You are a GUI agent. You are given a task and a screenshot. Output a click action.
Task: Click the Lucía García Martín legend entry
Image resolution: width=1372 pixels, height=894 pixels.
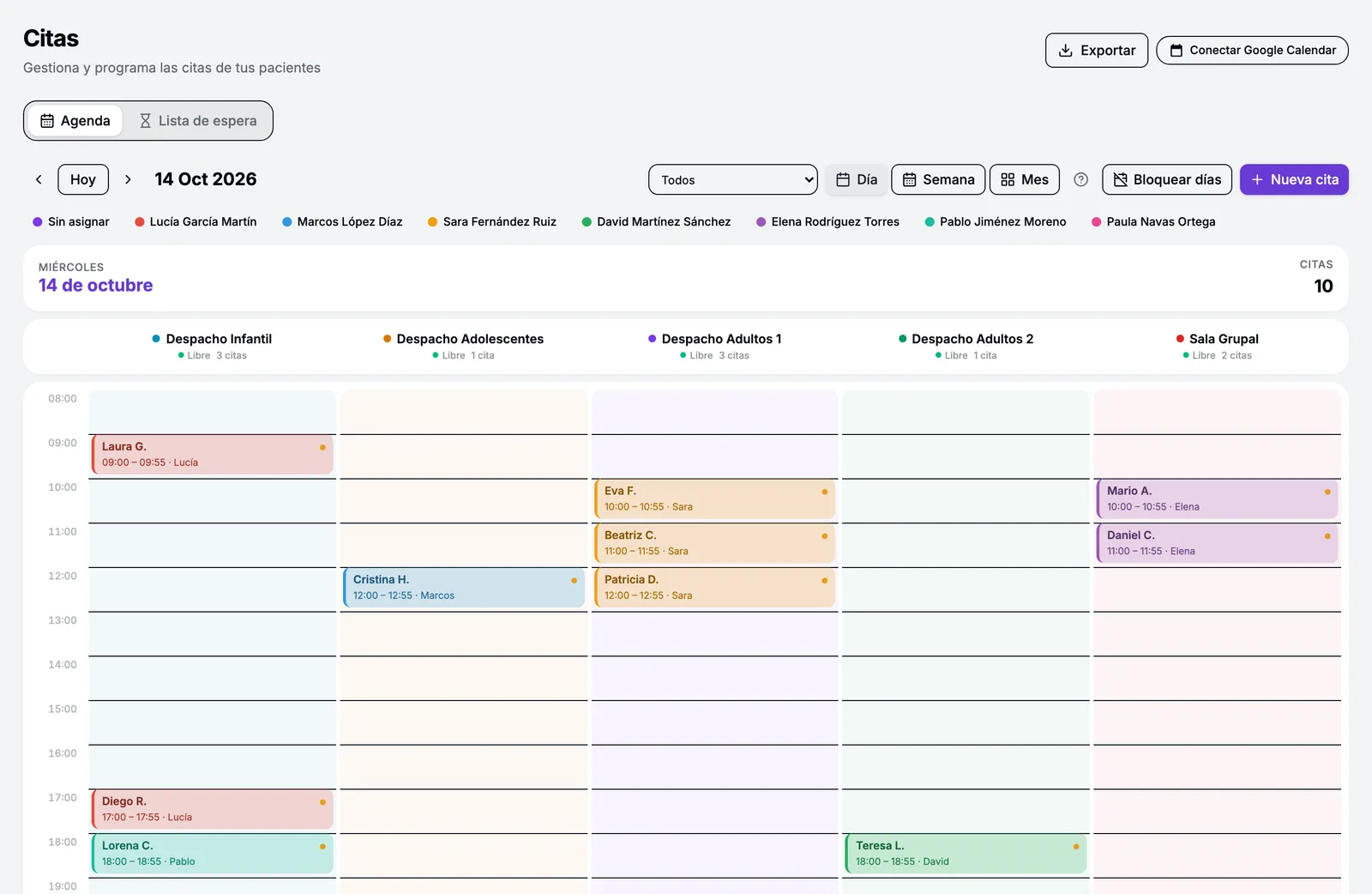pyautogui.click(x=196, y=221)
